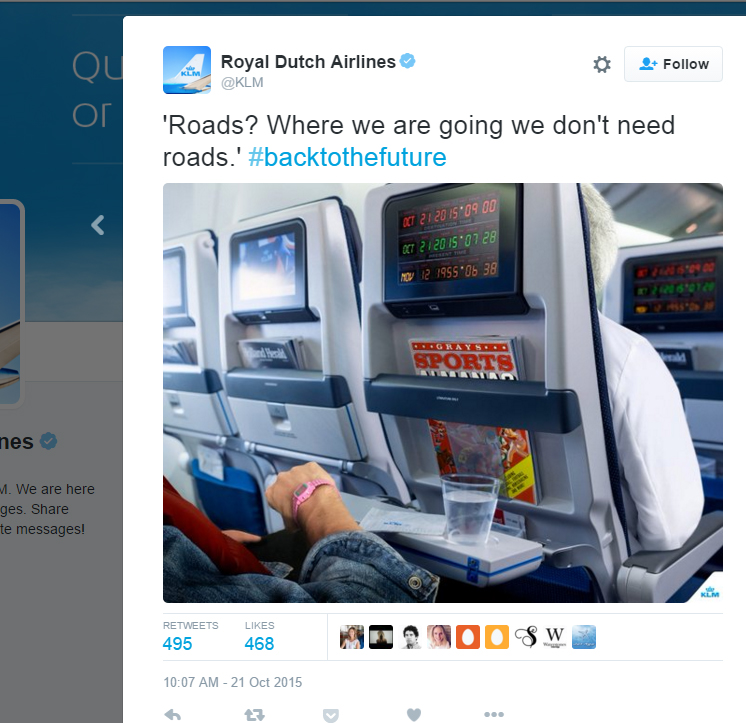Click the Pocket save icon
The width and height of the screenshot is (746, 723).
point(331,715)
